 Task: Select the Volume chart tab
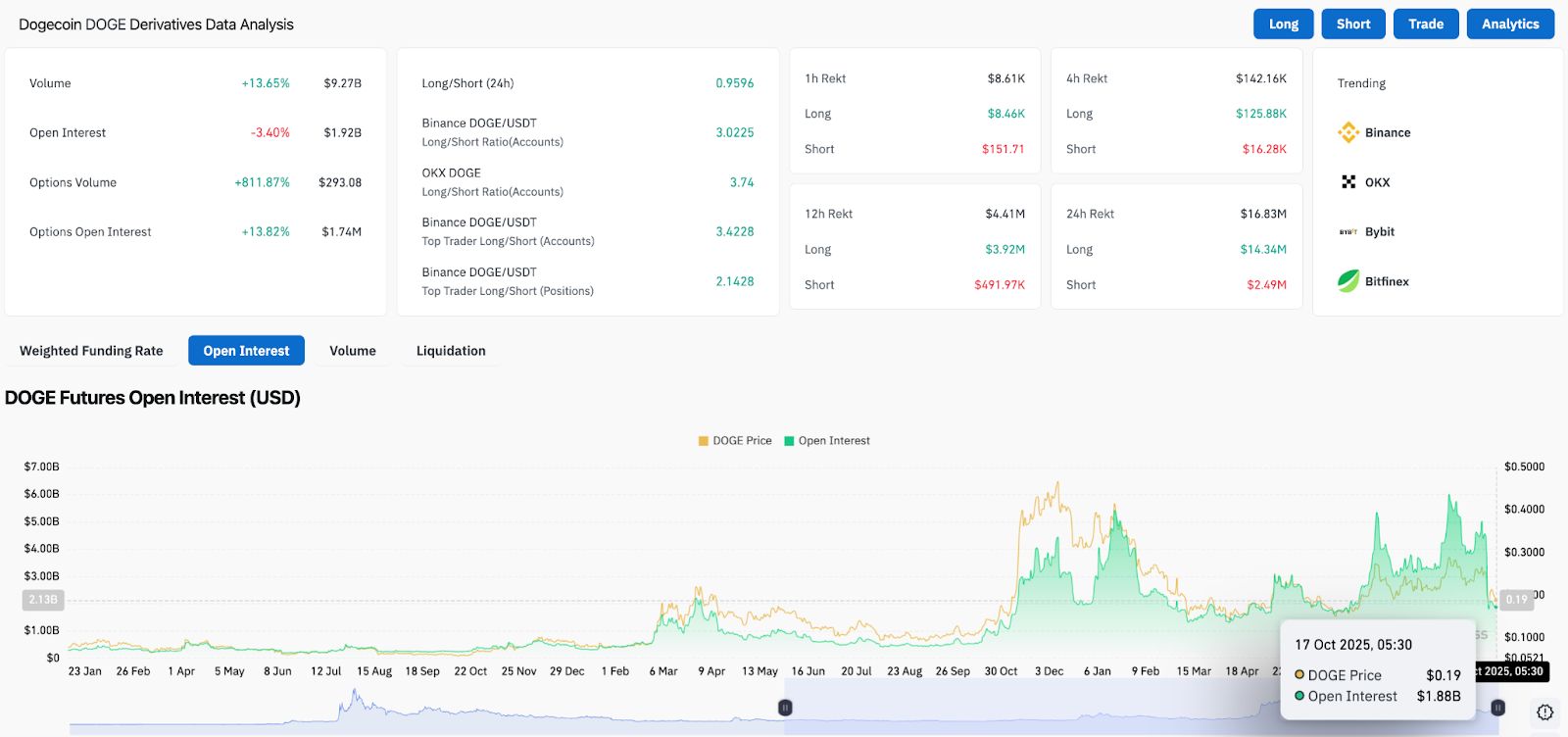[x=353, y=351]
